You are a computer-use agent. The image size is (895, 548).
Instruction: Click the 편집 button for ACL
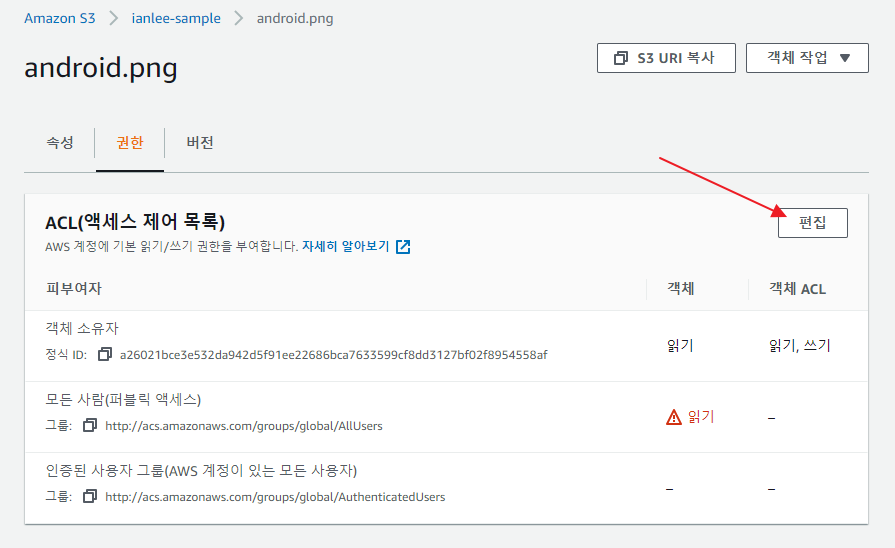click(x=812, y=223)
